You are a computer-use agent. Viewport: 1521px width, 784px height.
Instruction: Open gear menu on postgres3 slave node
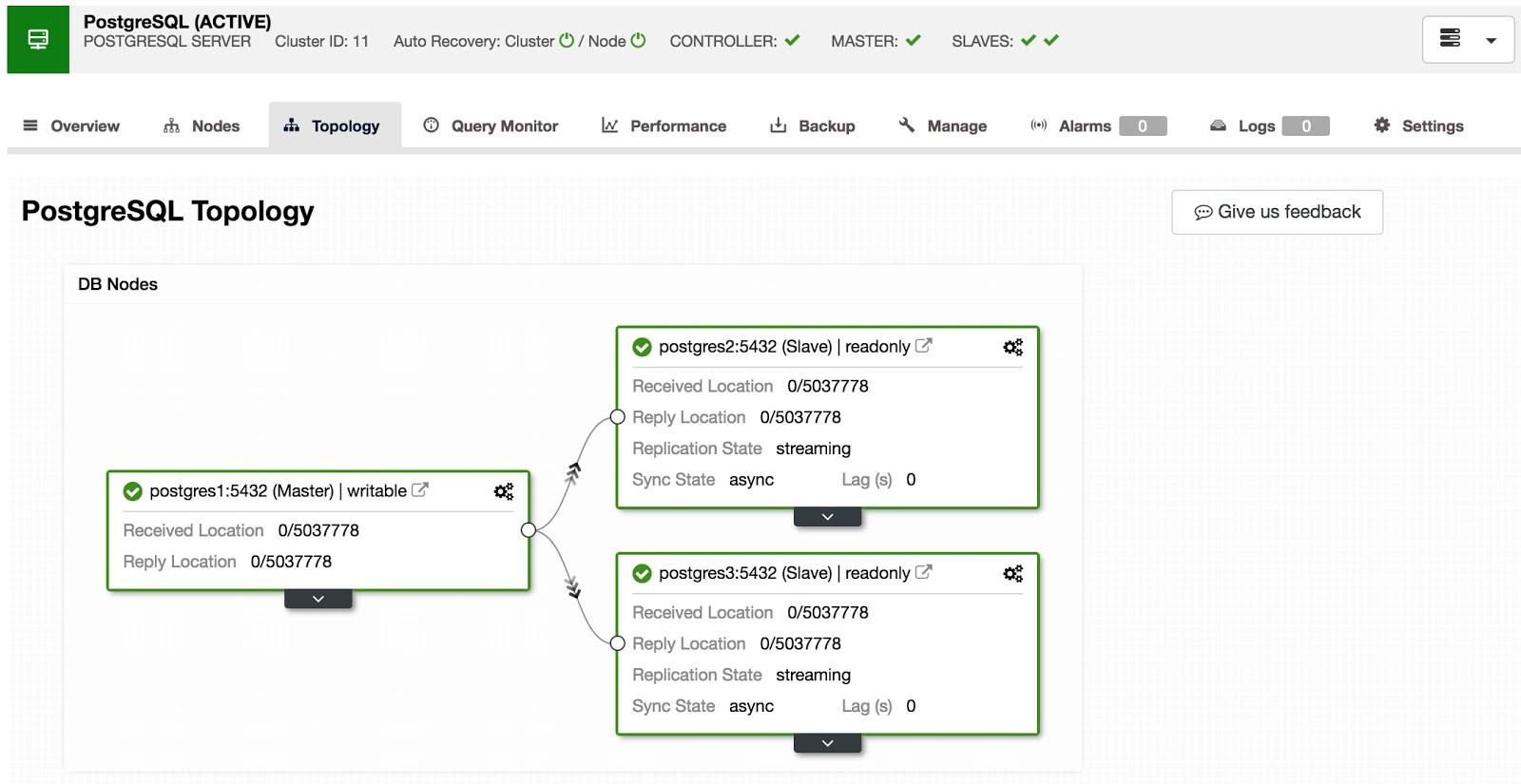(x=1013, y=573)
